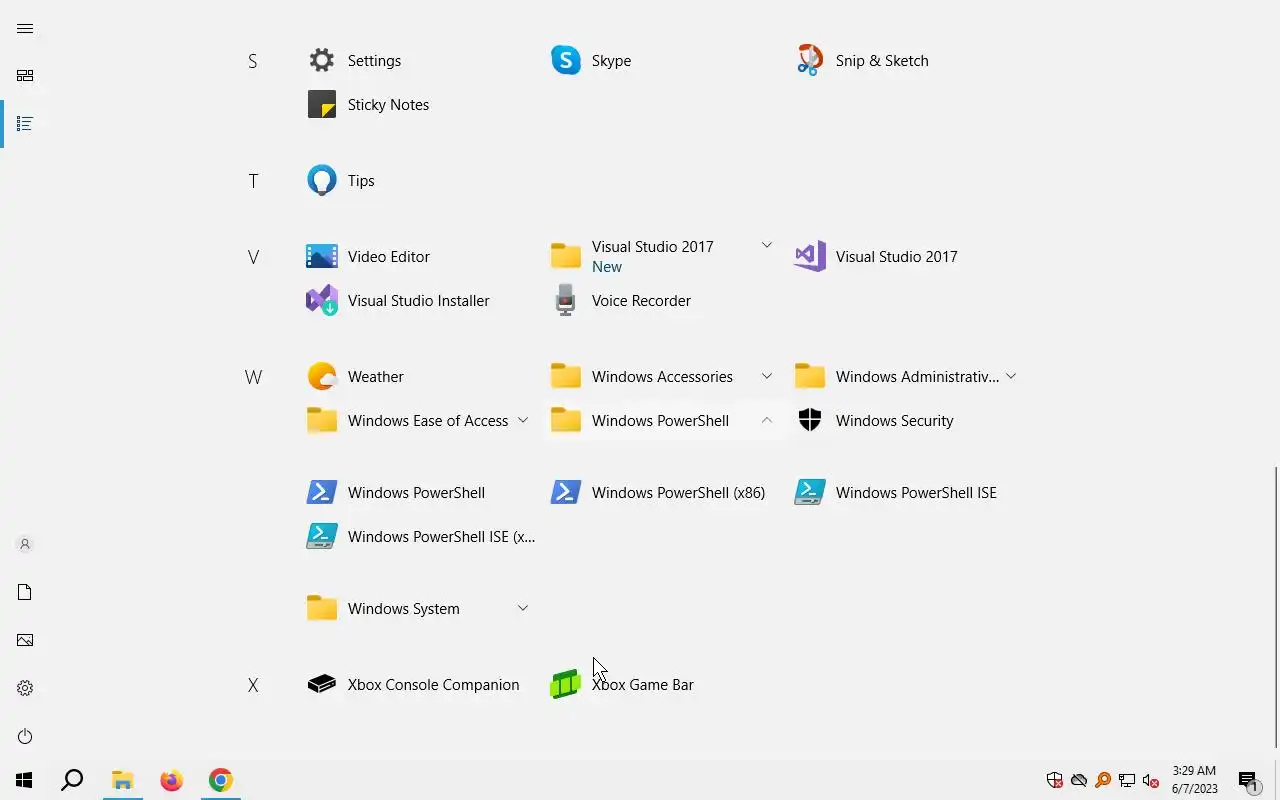Click the muted volume tray icon

pos(1151,780)
